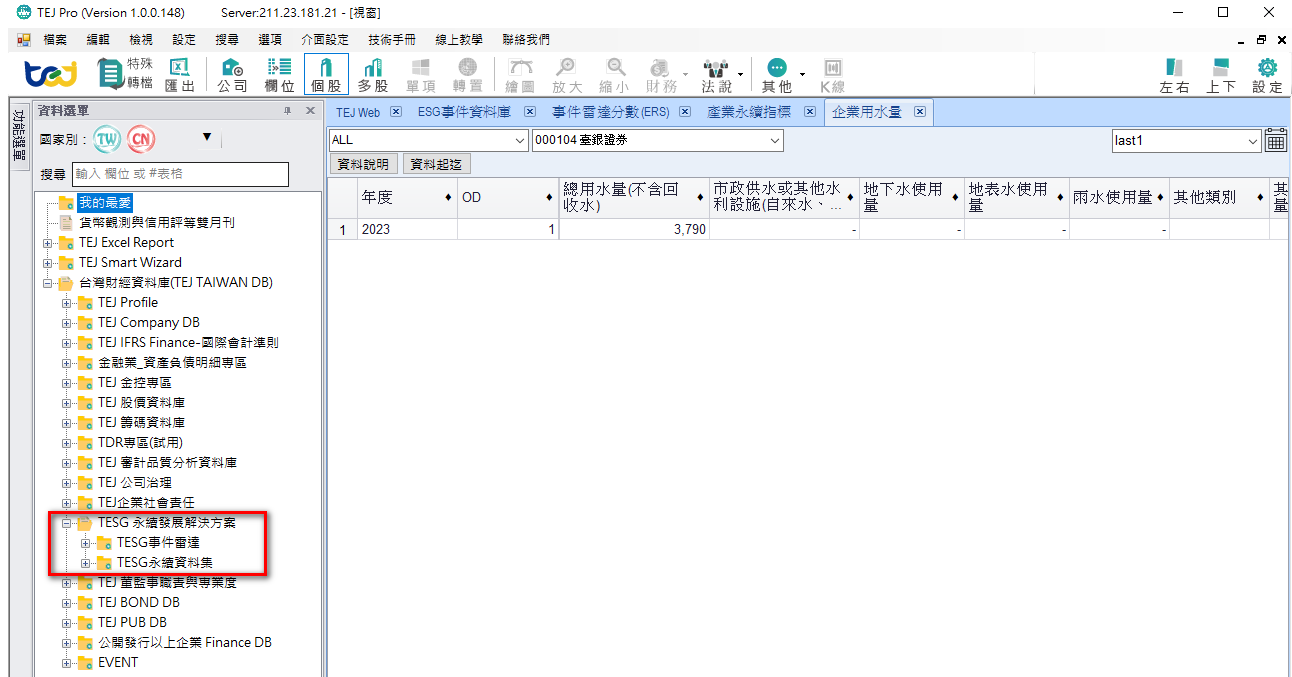Switch to the TEJ Web tab
The height and width of the screenshot is (677, 1292).
point(358,112)
